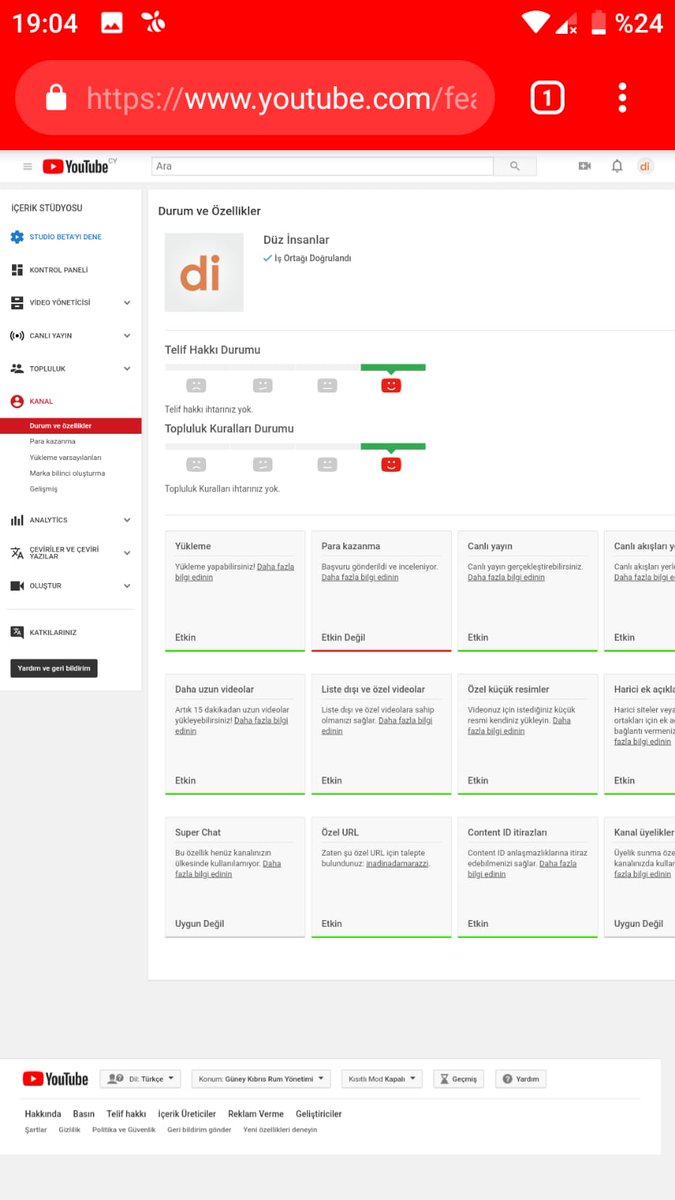Tap the padlock icon in address bar

click(x=56, y=98)
